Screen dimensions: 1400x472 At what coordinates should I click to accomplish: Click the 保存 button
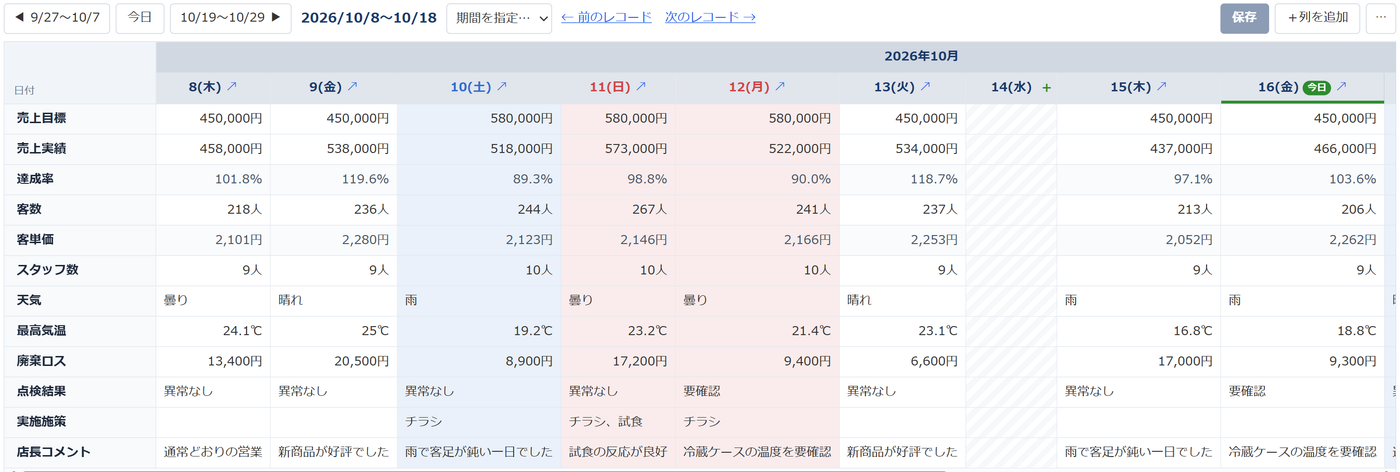pos(1244,18)
